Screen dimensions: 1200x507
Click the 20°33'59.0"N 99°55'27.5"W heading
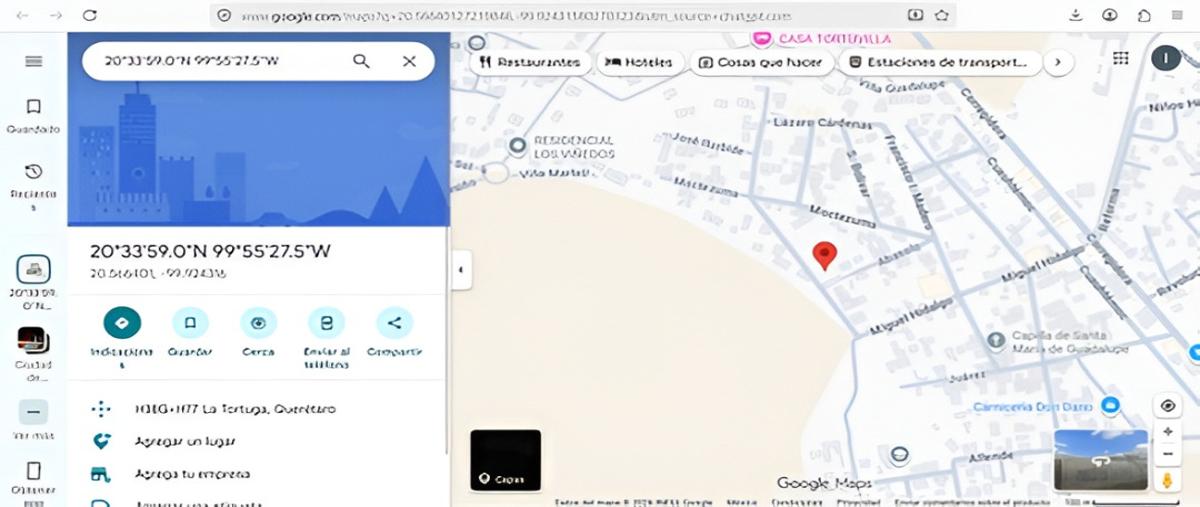tap(210, 251)
